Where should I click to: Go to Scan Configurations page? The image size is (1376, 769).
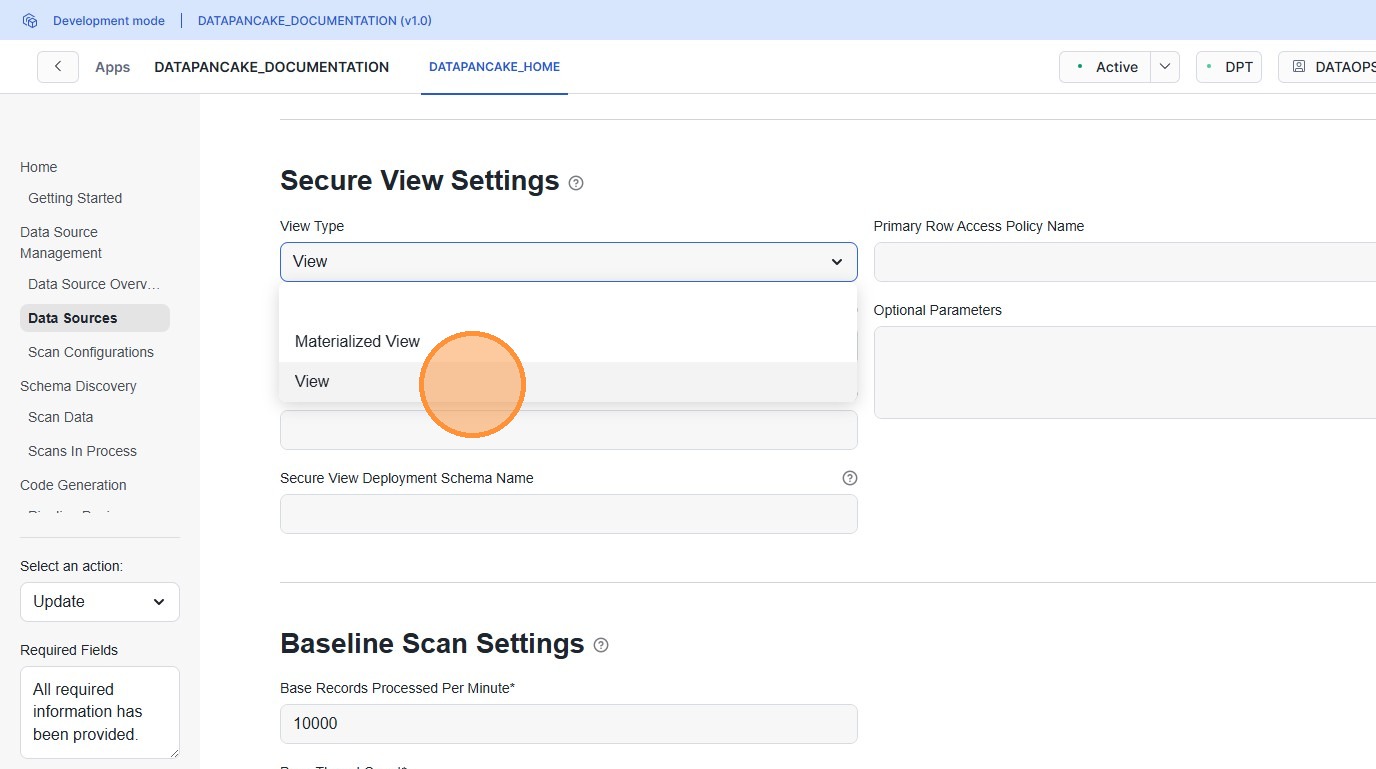[x=91, y=352]
